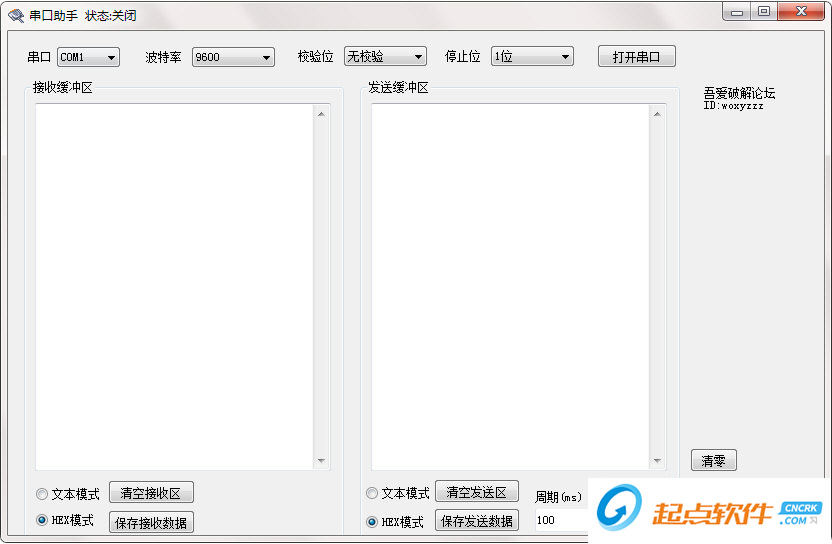Click the receive buffer scrollbar up arrow

coord(322,114)
